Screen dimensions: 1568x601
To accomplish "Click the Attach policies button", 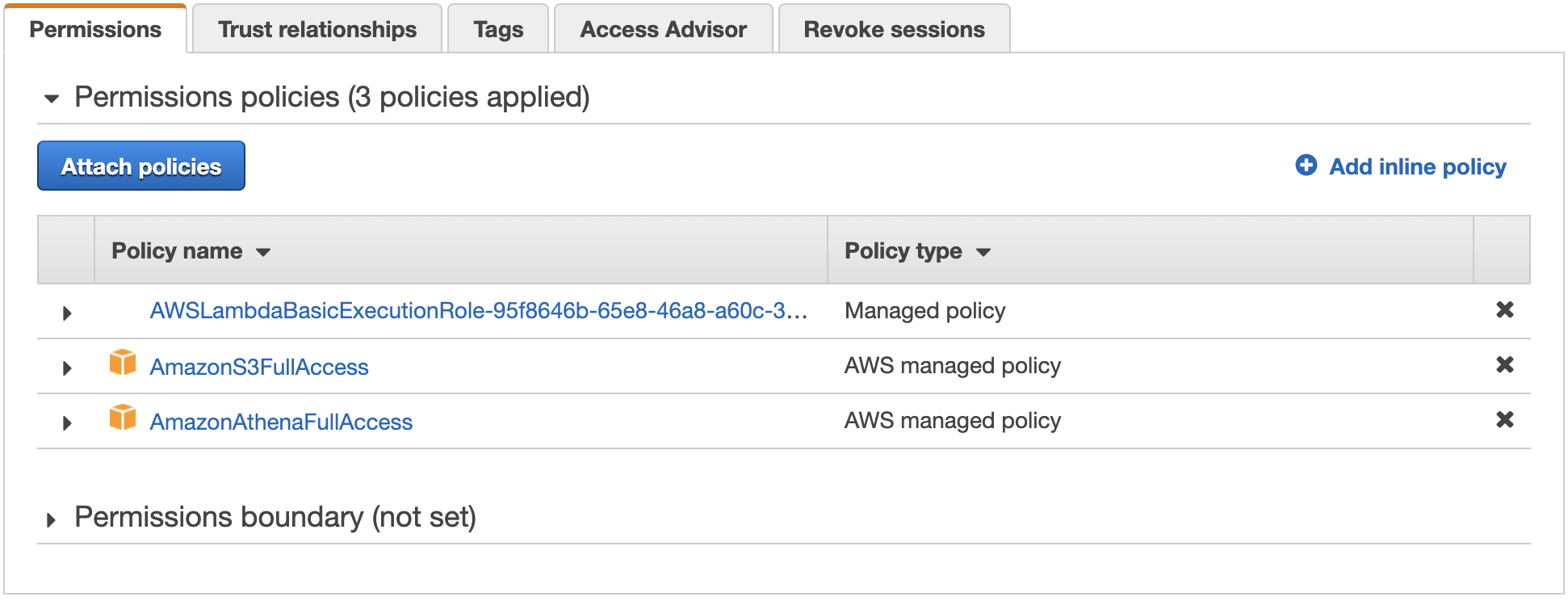I will pos(141,166).
